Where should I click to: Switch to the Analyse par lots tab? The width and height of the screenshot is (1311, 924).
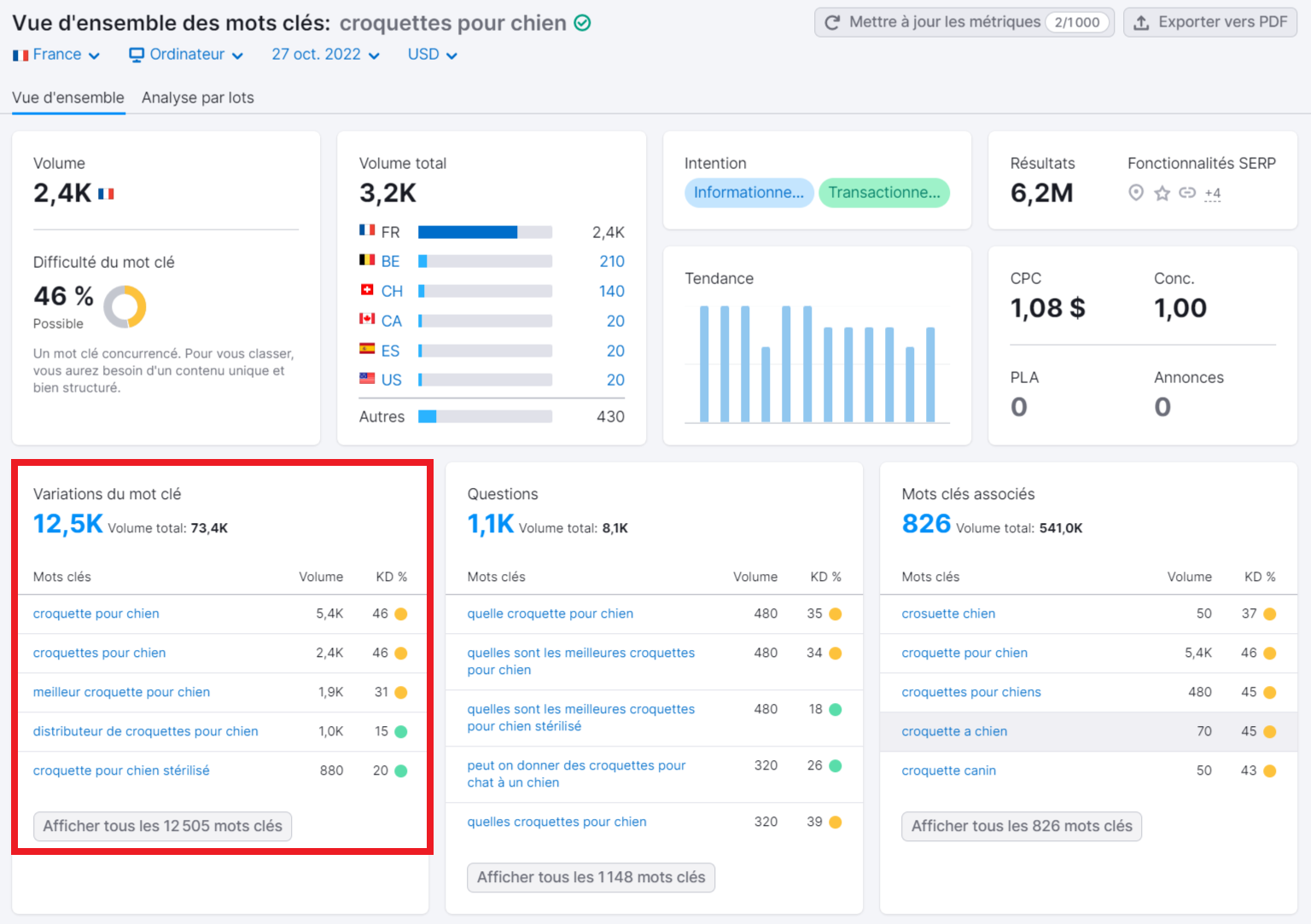point(198,97)
